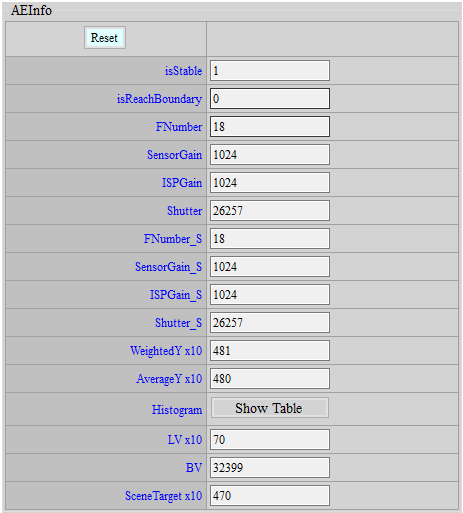The height and width of the screenshot is (513, 463).
Task: Focus the Shutter value field
Action: (270, 211)
